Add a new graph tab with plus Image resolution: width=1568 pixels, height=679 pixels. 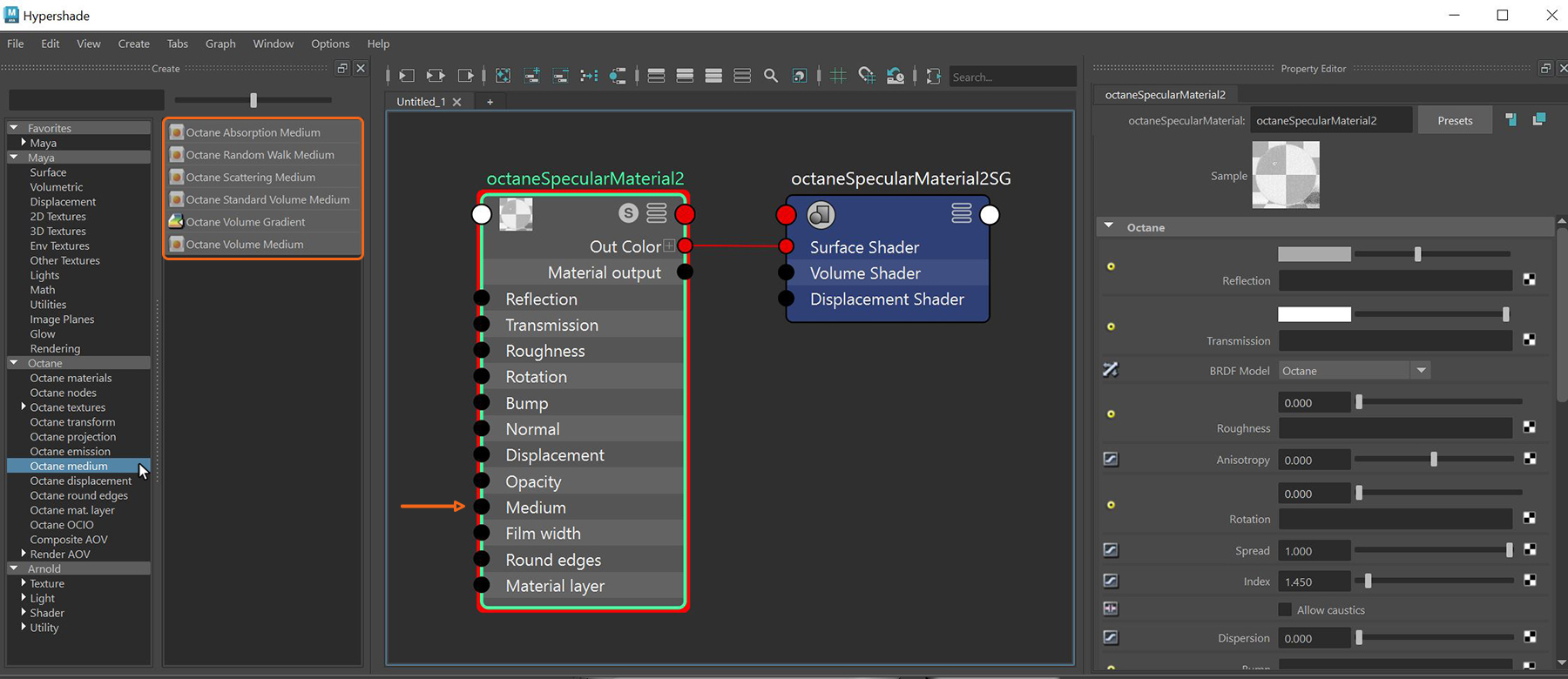[x=490, y=102]
